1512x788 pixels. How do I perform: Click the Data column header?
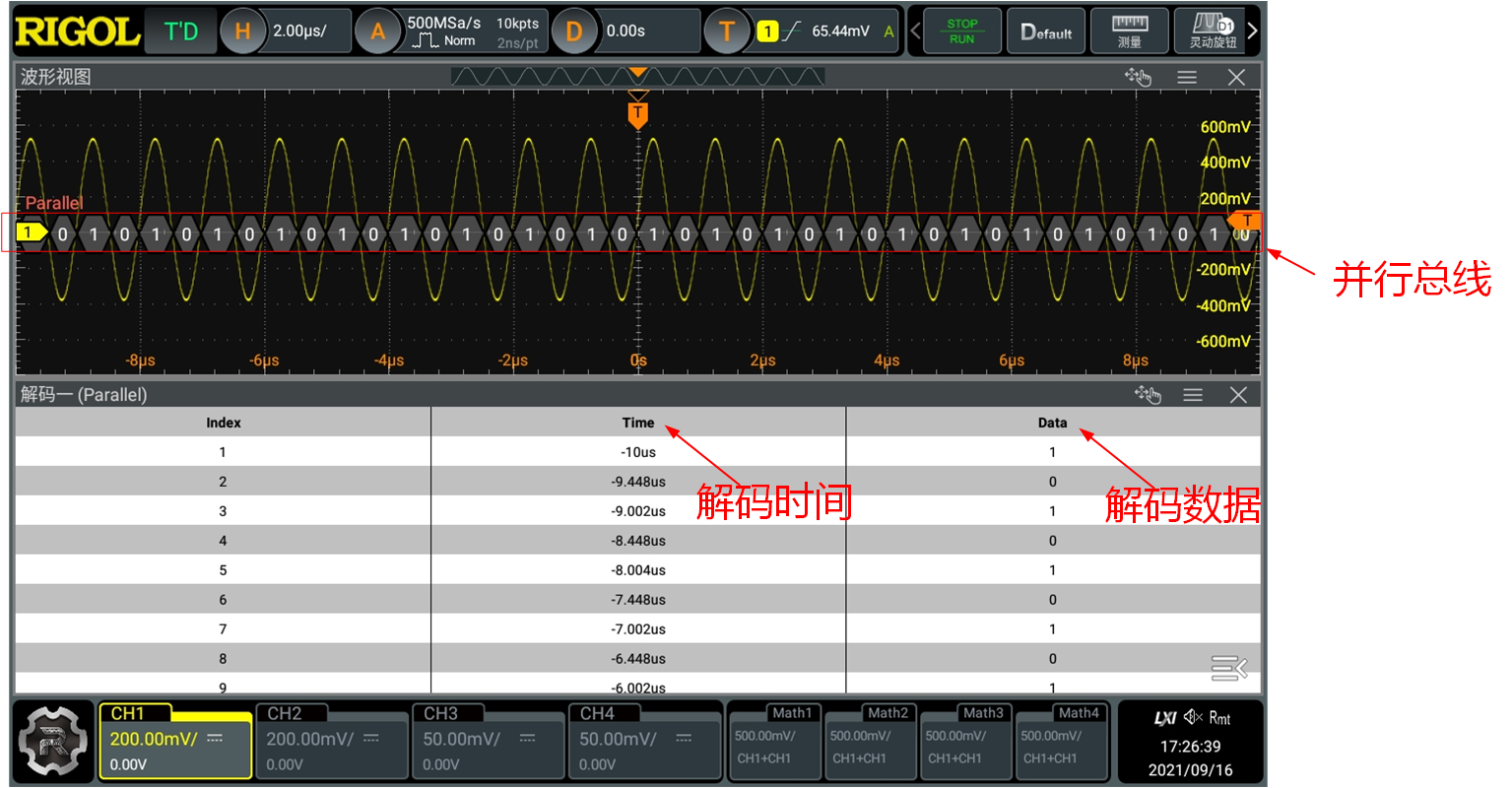click(x=1052, y=423)
